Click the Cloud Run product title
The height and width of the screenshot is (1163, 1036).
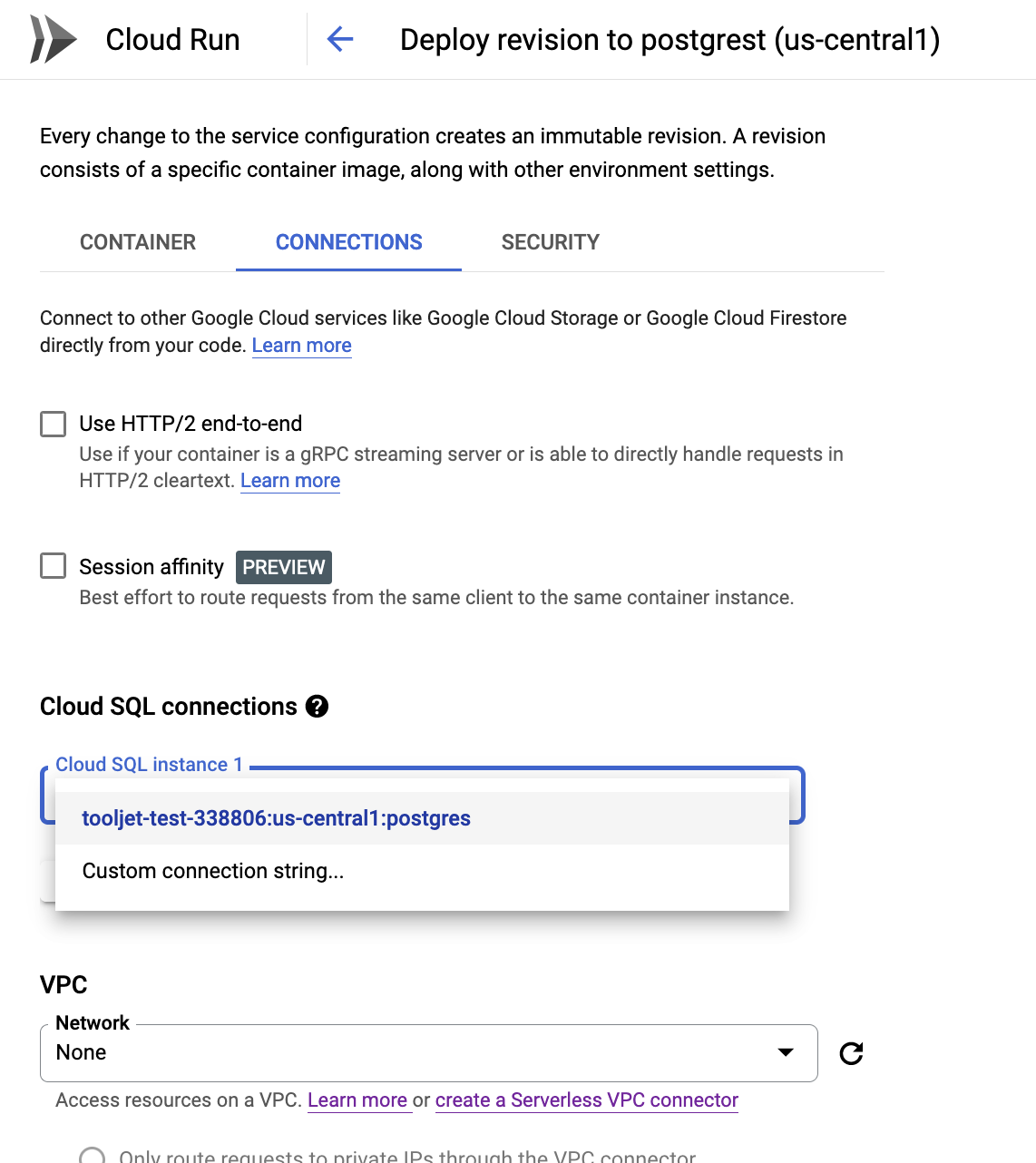[172, 40]
